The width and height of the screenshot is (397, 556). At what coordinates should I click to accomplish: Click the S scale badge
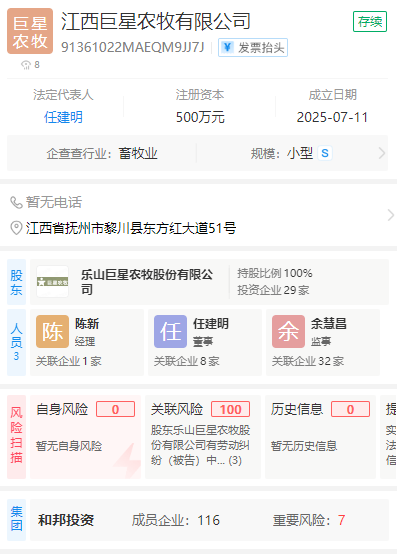coord(325,153)
